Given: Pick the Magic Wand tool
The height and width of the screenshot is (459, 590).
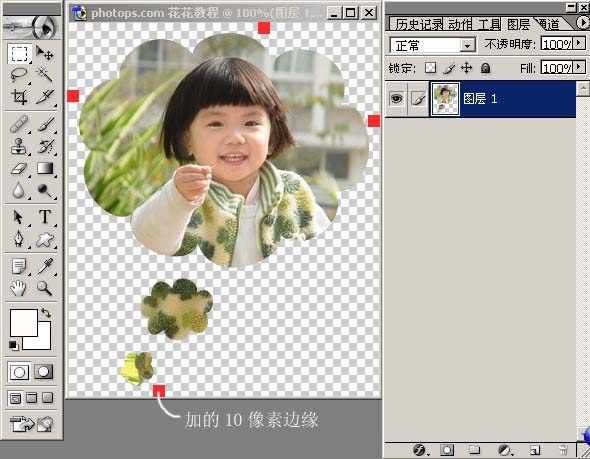Looking at the screenshot, I should point(44,75).
